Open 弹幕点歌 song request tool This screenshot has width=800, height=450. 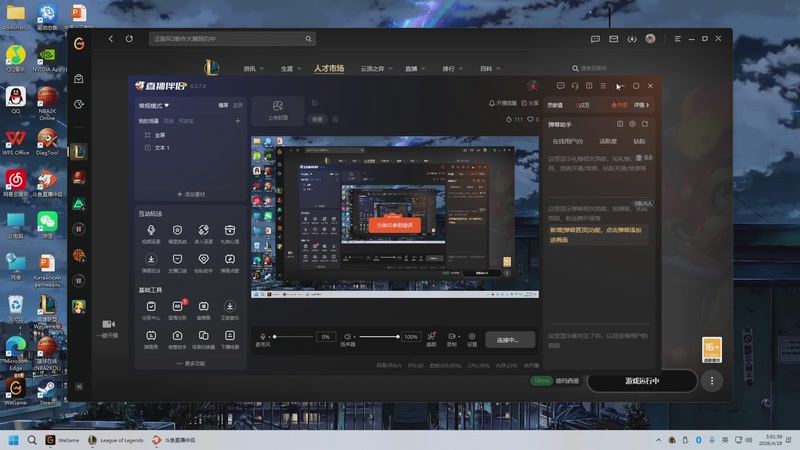tap(230, 263)
